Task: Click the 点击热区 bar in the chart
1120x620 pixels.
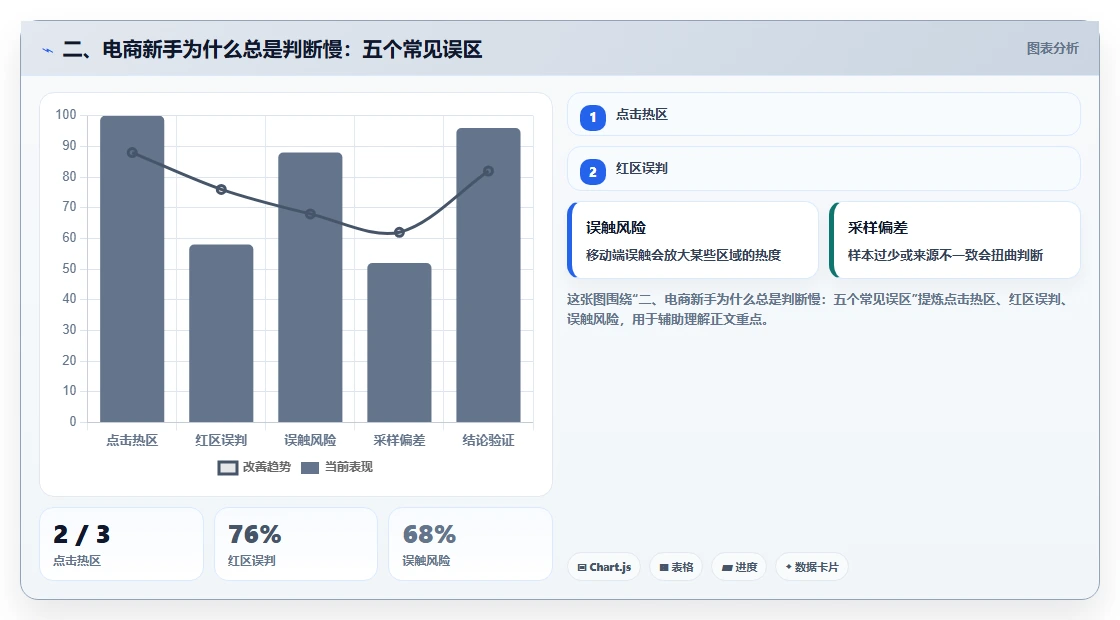Action: click(x=132, y=269)
